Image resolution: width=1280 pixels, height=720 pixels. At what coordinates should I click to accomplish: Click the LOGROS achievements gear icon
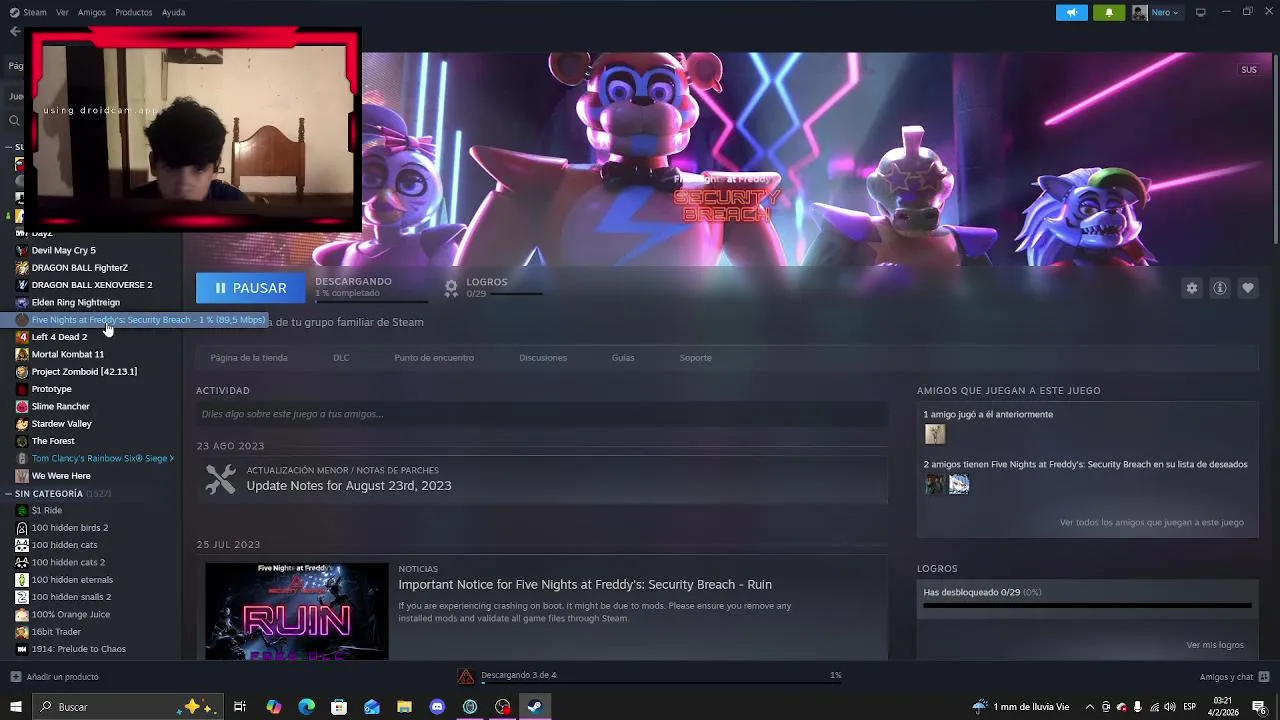[x=451, y=288]
